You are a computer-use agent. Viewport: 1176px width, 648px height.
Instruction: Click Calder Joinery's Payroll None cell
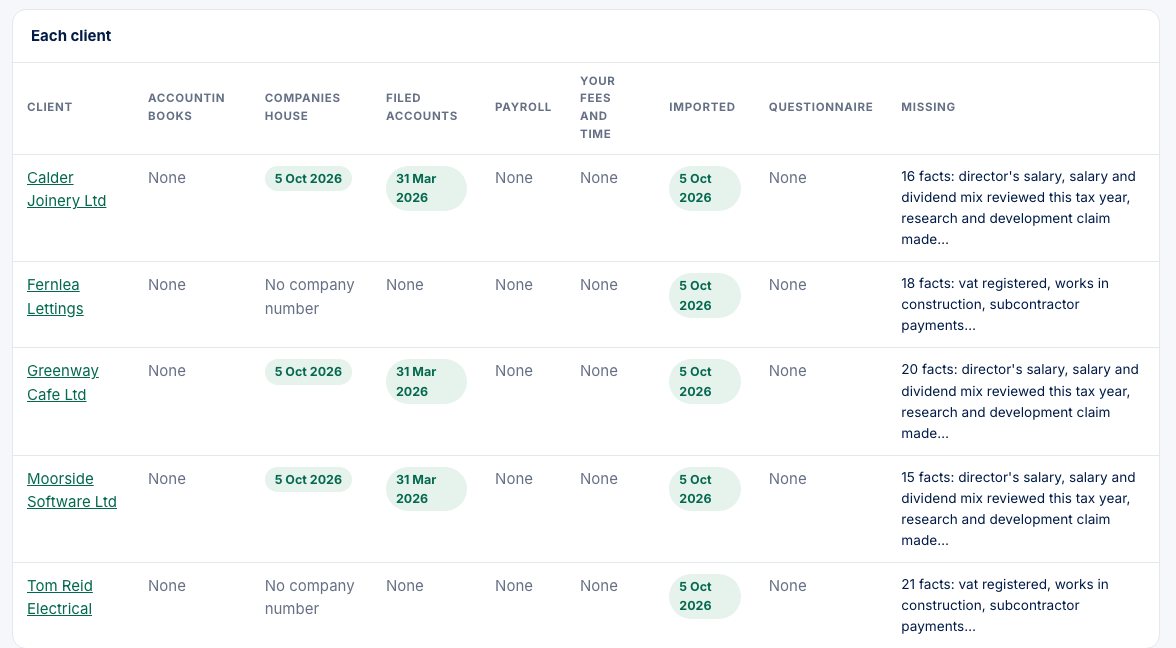point(514,178)
